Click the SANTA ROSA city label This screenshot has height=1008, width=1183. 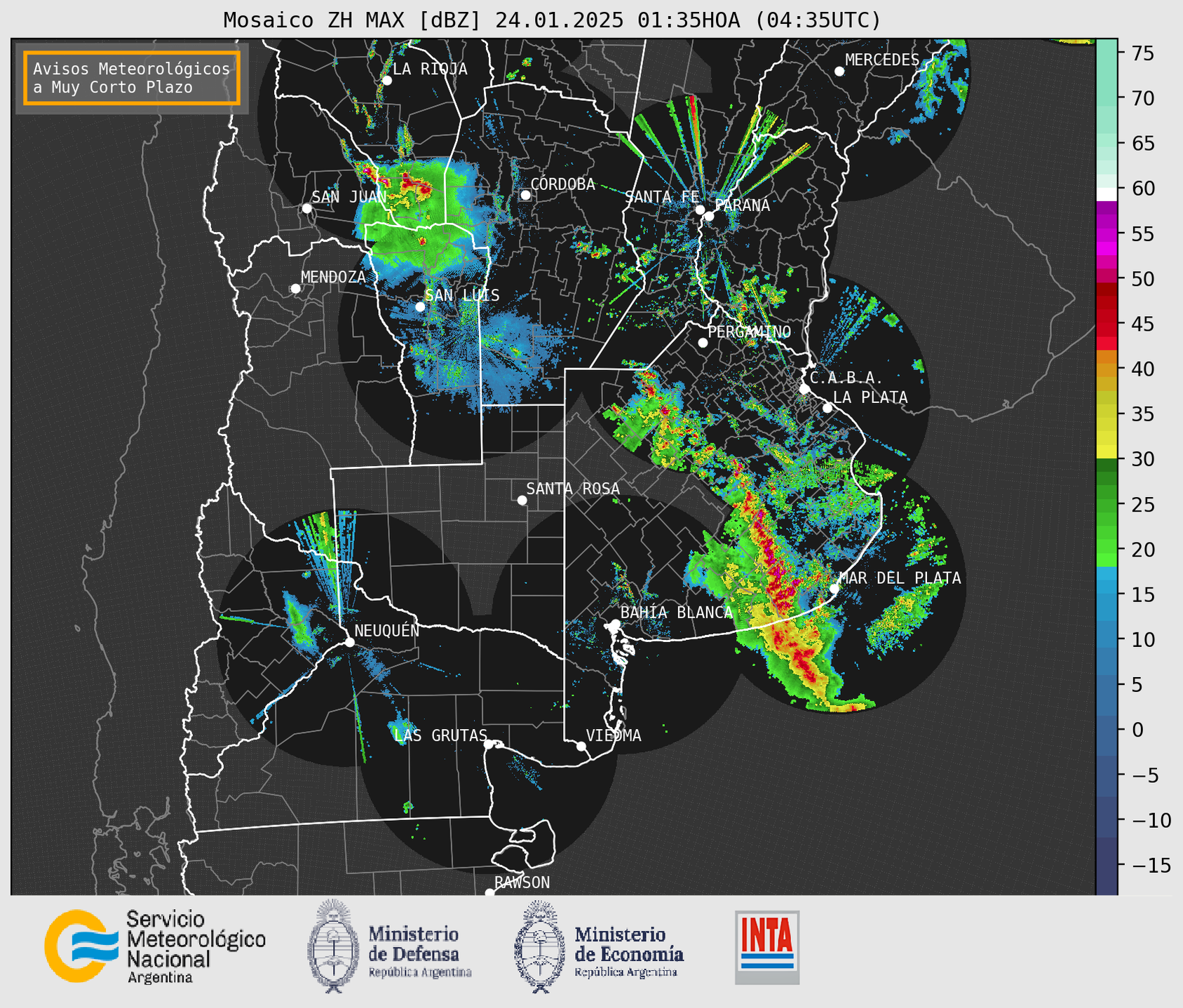(x=573, y=489)
